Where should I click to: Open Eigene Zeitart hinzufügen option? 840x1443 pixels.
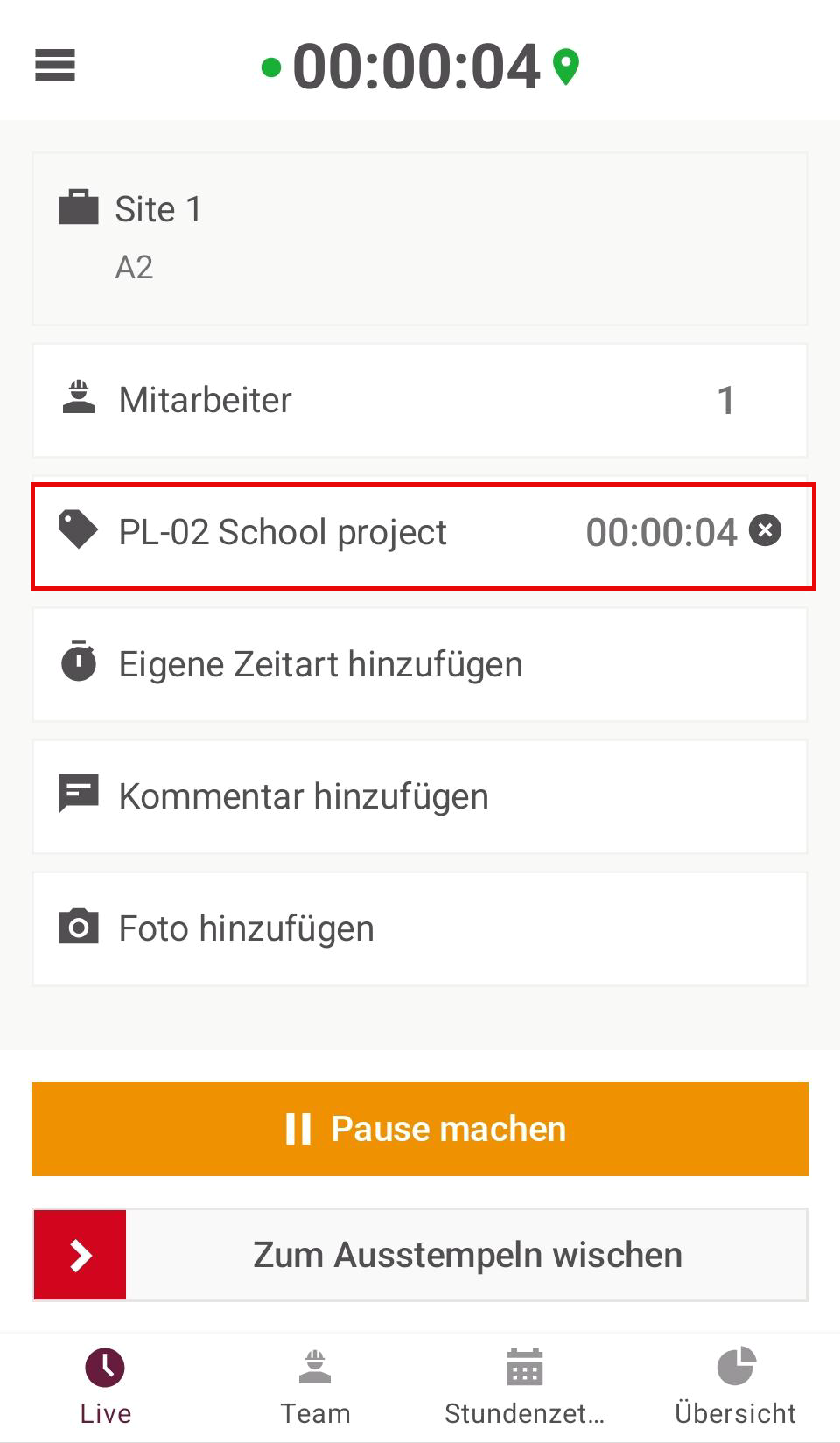coord(420,664)
